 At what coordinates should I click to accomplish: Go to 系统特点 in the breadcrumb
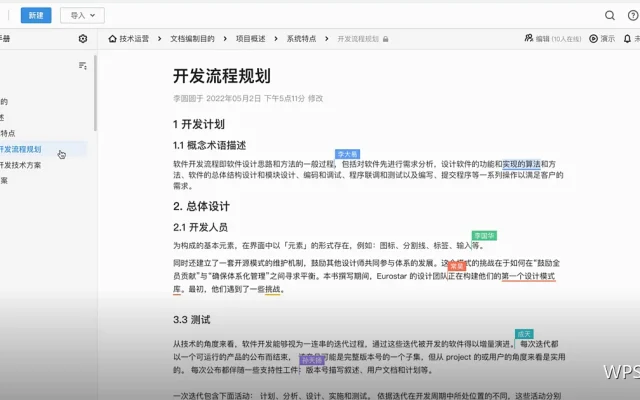301,39
